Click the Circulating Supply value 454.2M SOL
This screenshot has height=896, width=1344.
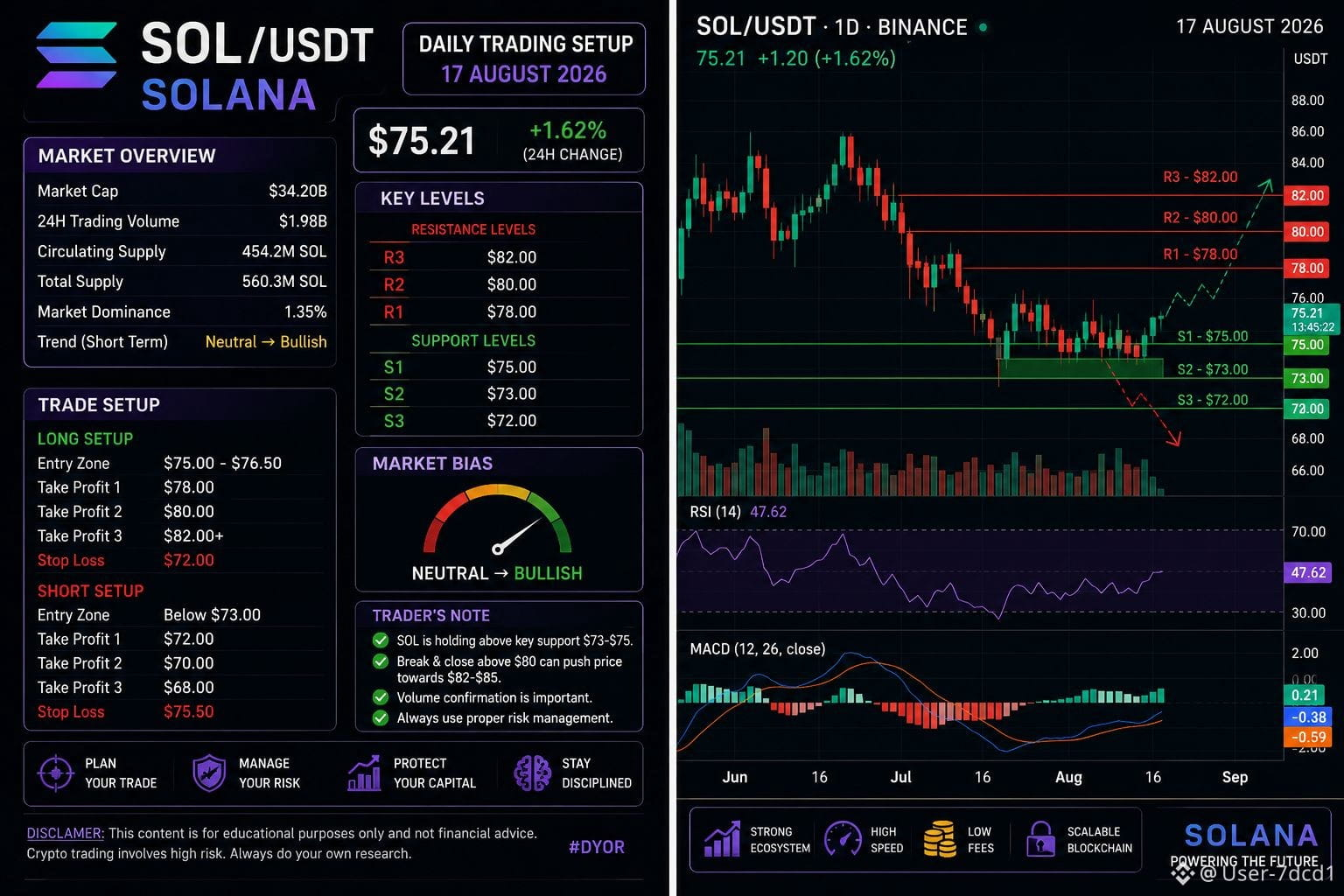click(284, 251)
